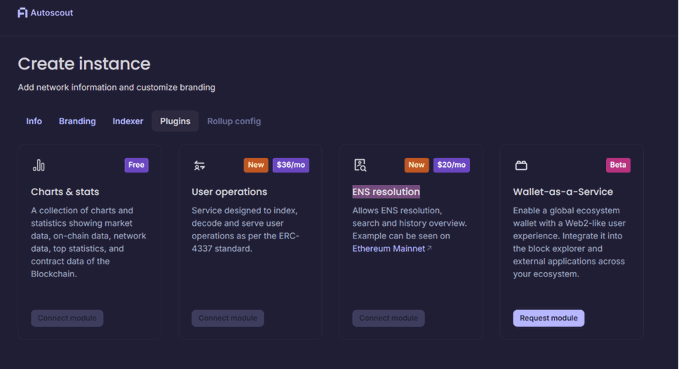Click the New badge on ENS resolution
Screen dimensions: 679x369
(x=417, y=165)
